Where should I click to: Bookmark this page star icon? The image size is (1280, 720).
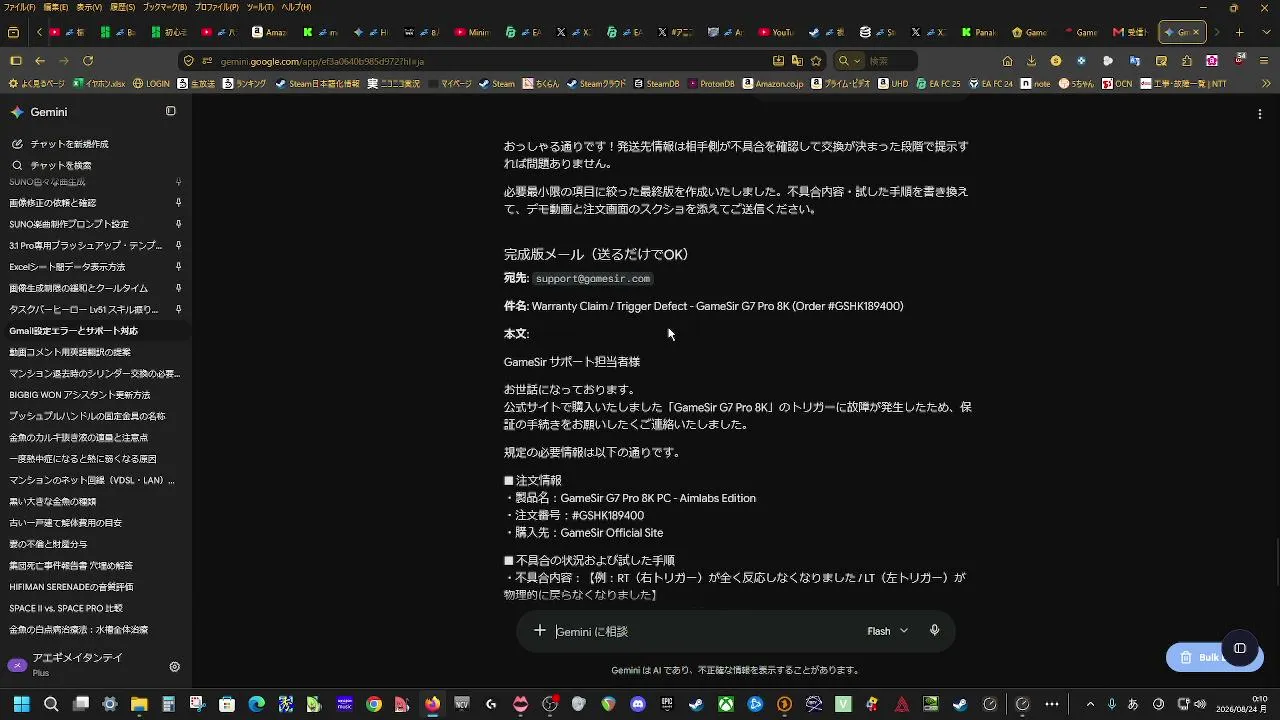pyautogui.click(x=816, y=61)
